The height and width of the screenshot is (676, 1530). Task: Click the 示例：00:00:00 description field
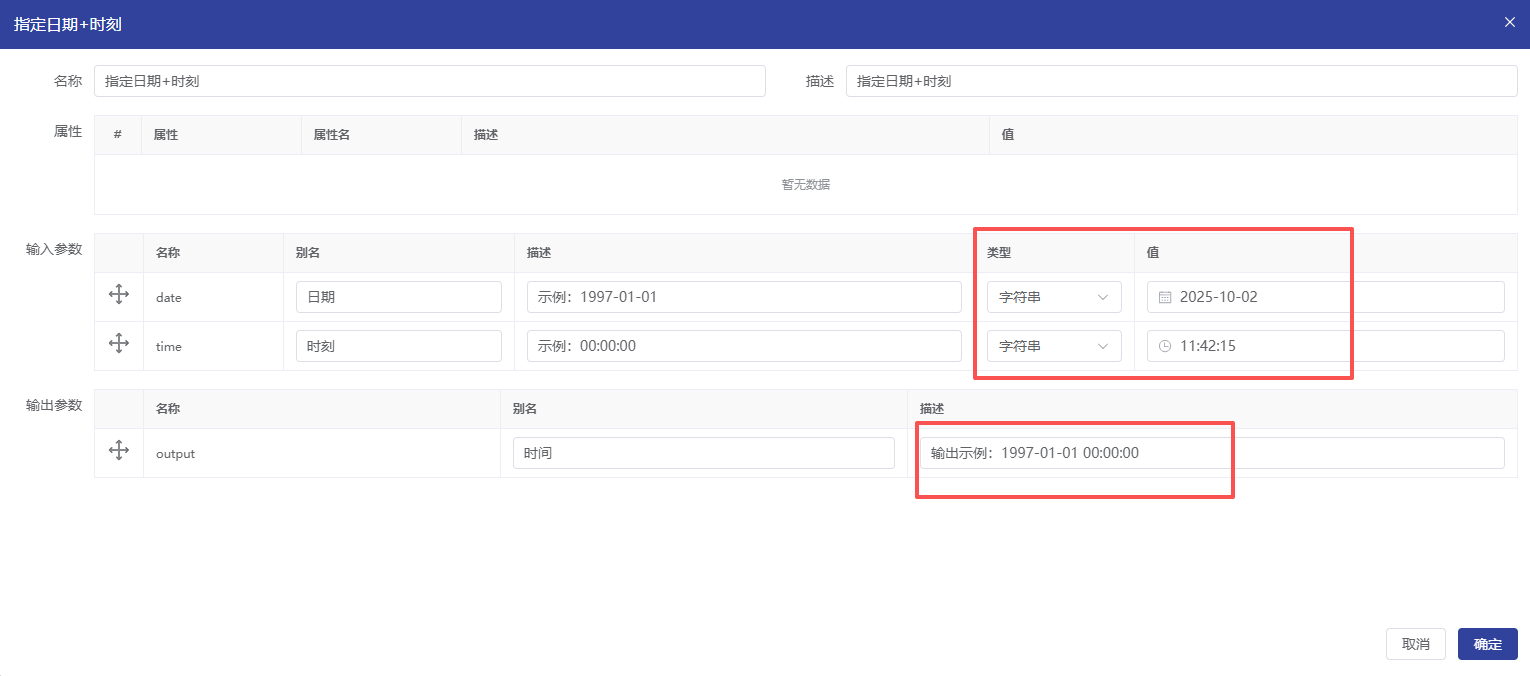coord(743,346)
